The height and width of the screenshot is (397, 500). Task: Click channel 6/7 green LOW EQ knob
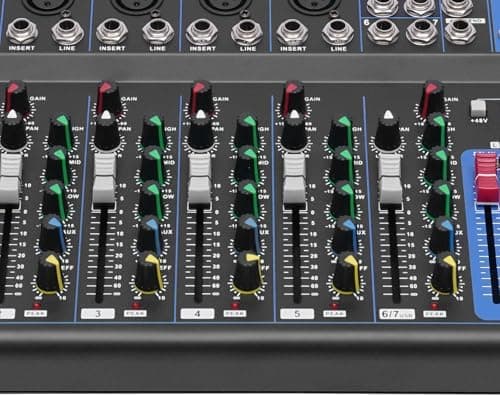coord(439,200)
